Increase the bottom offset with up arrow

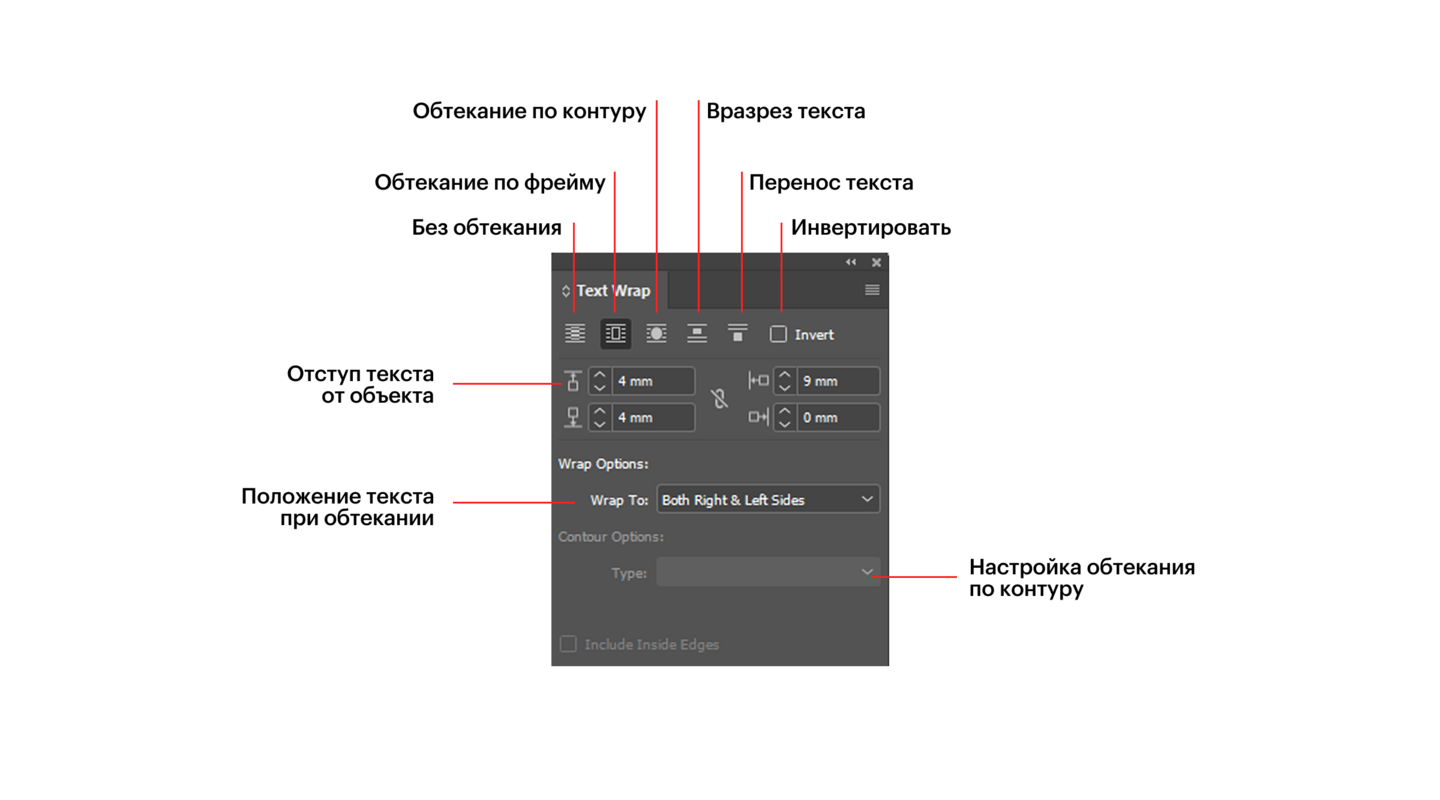pos(600,411)
